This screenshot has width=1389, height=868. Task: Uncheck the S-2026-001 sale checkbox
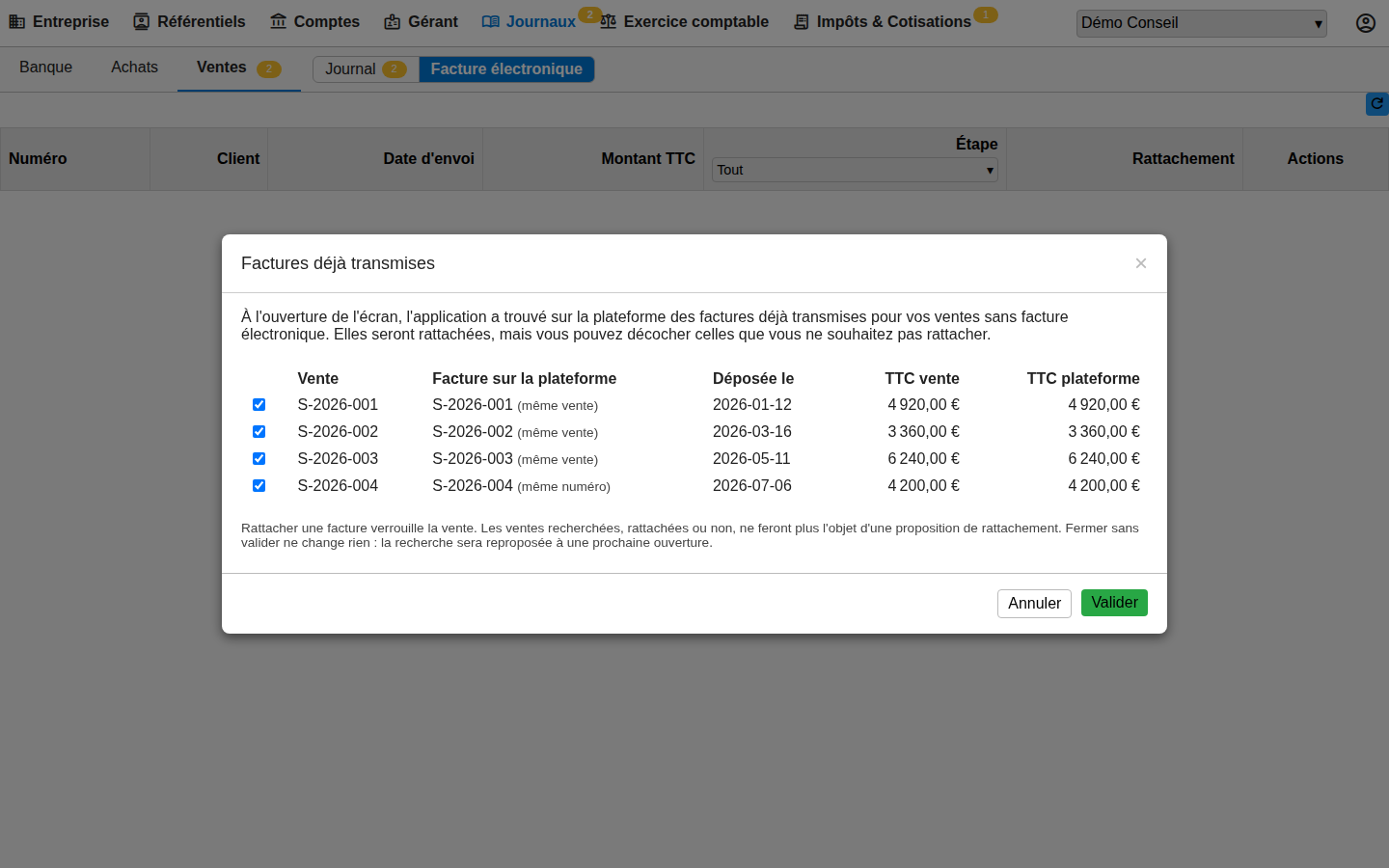(259, 405)
